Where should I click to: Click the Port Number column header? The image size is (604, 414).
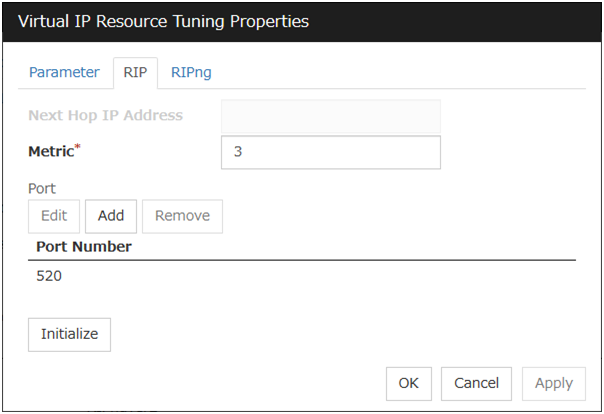(x=84, y=246)
